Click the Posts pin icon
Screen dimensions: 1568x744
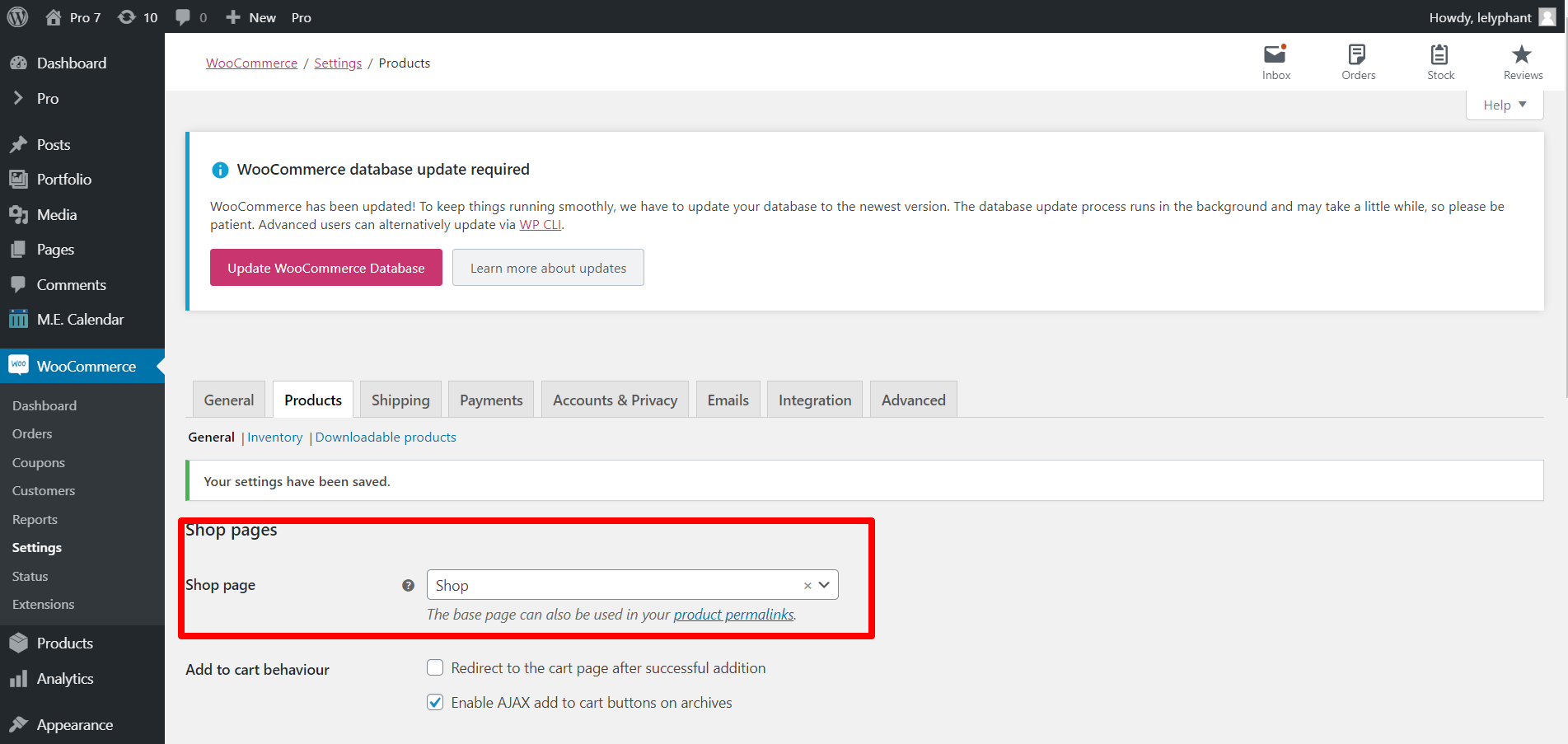(x=18, y=145)
